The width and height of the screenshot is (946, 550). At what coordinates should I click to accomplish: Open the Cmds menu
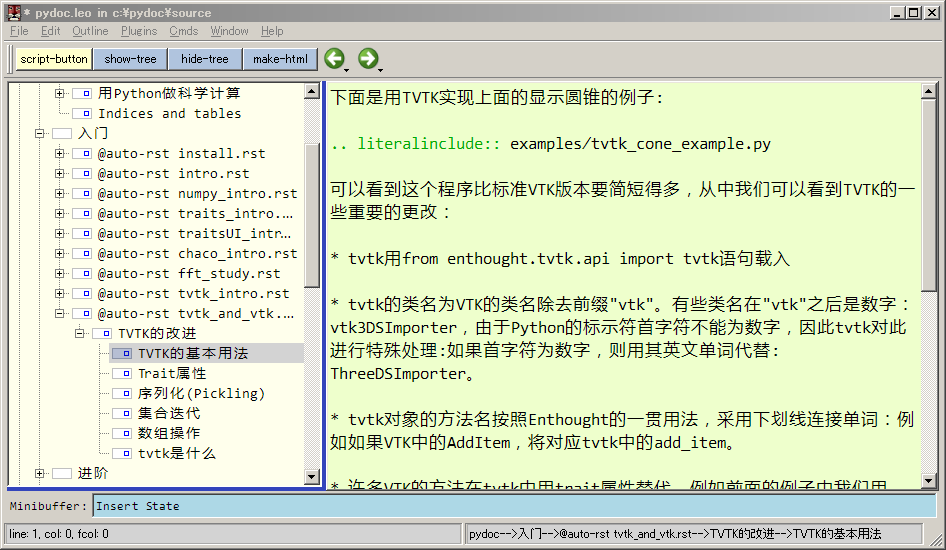(183, 31)
